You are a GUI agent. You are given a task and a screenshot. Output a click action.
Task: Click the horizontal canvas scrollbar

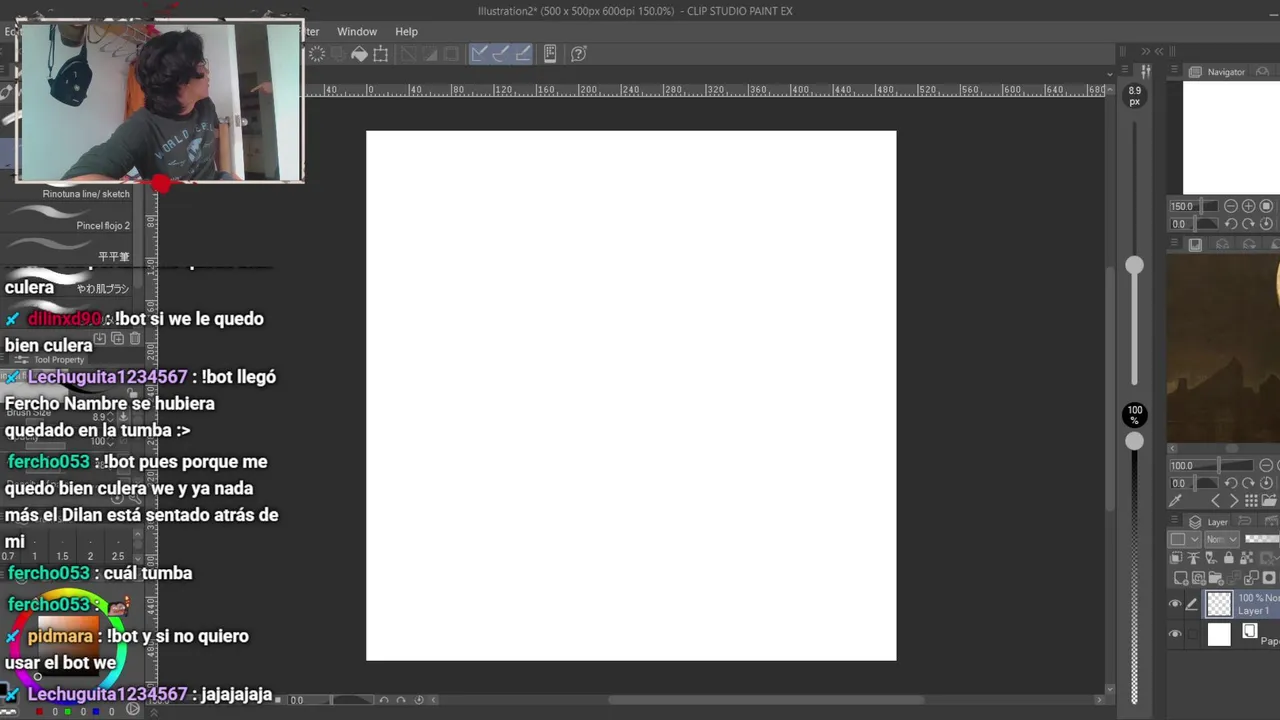(x=765, y=699)
